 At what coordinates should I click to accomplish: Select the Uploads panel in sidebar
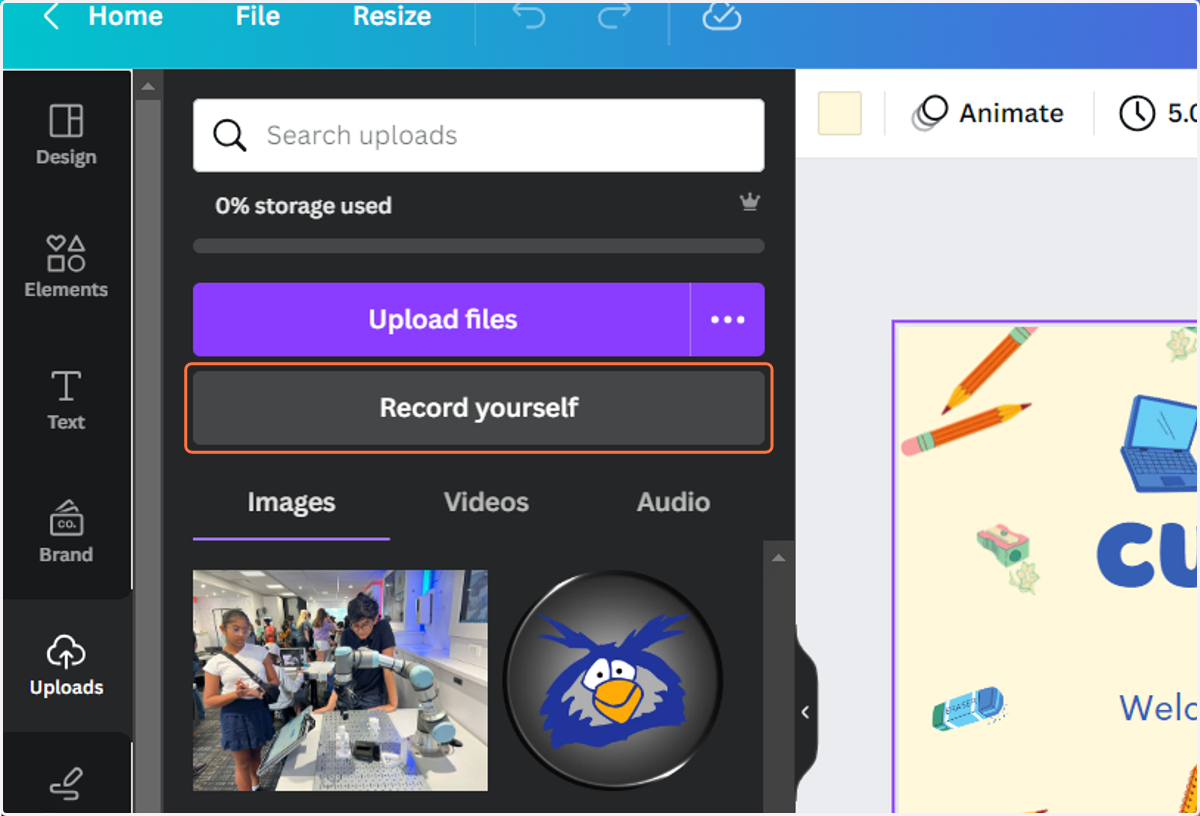tap(66, 666)
